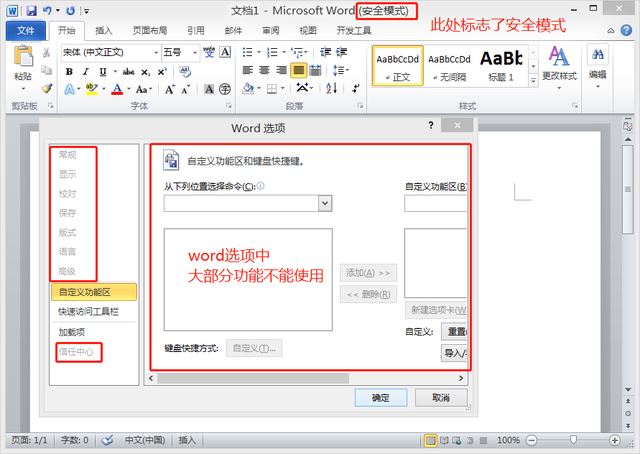Click the 取消 Cancel button
Viewport: 640px width, 454px height.
[441, 398]
